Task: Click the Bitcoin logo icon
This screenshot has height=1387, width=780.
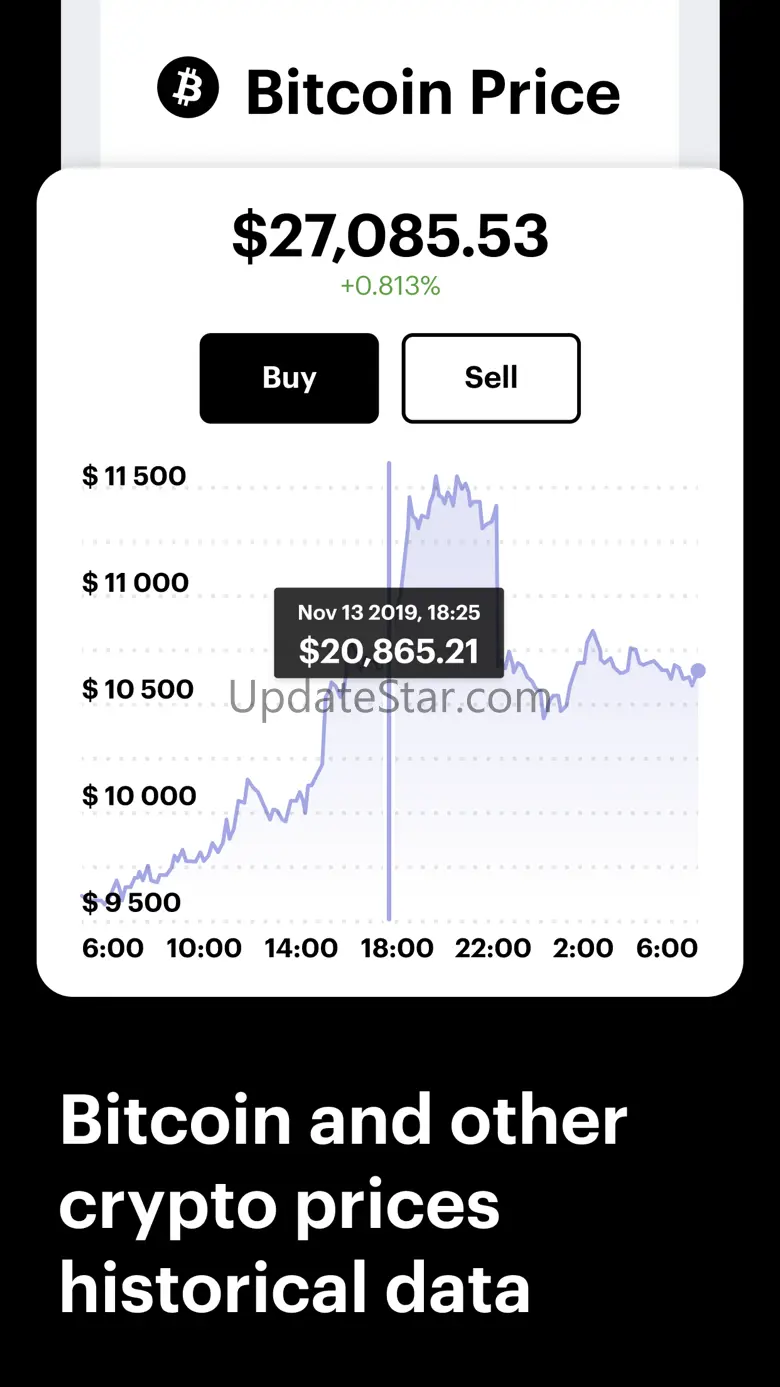Action: tap(187, 90)
